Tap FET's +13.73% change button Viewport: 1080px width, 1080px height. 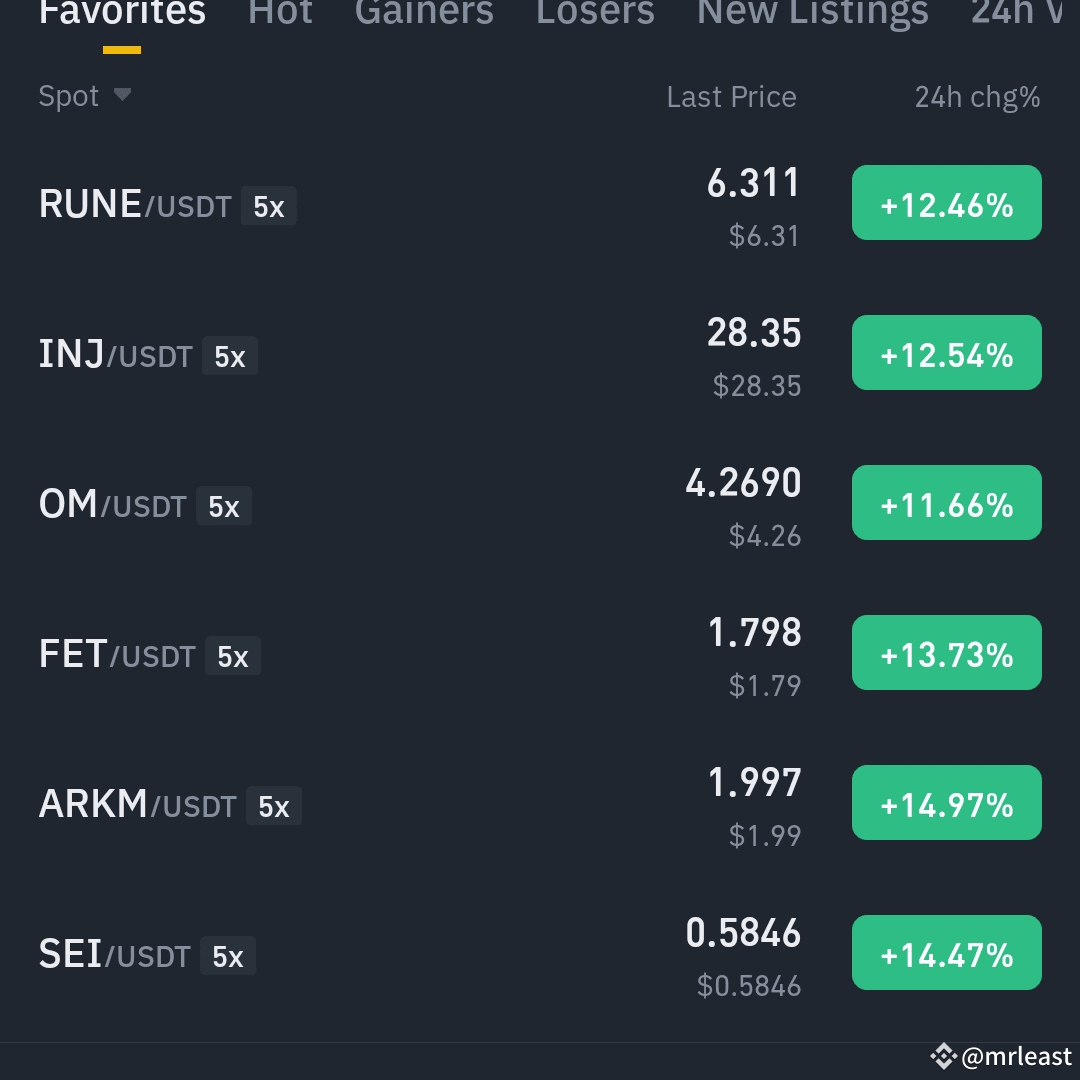click(946, 652)
